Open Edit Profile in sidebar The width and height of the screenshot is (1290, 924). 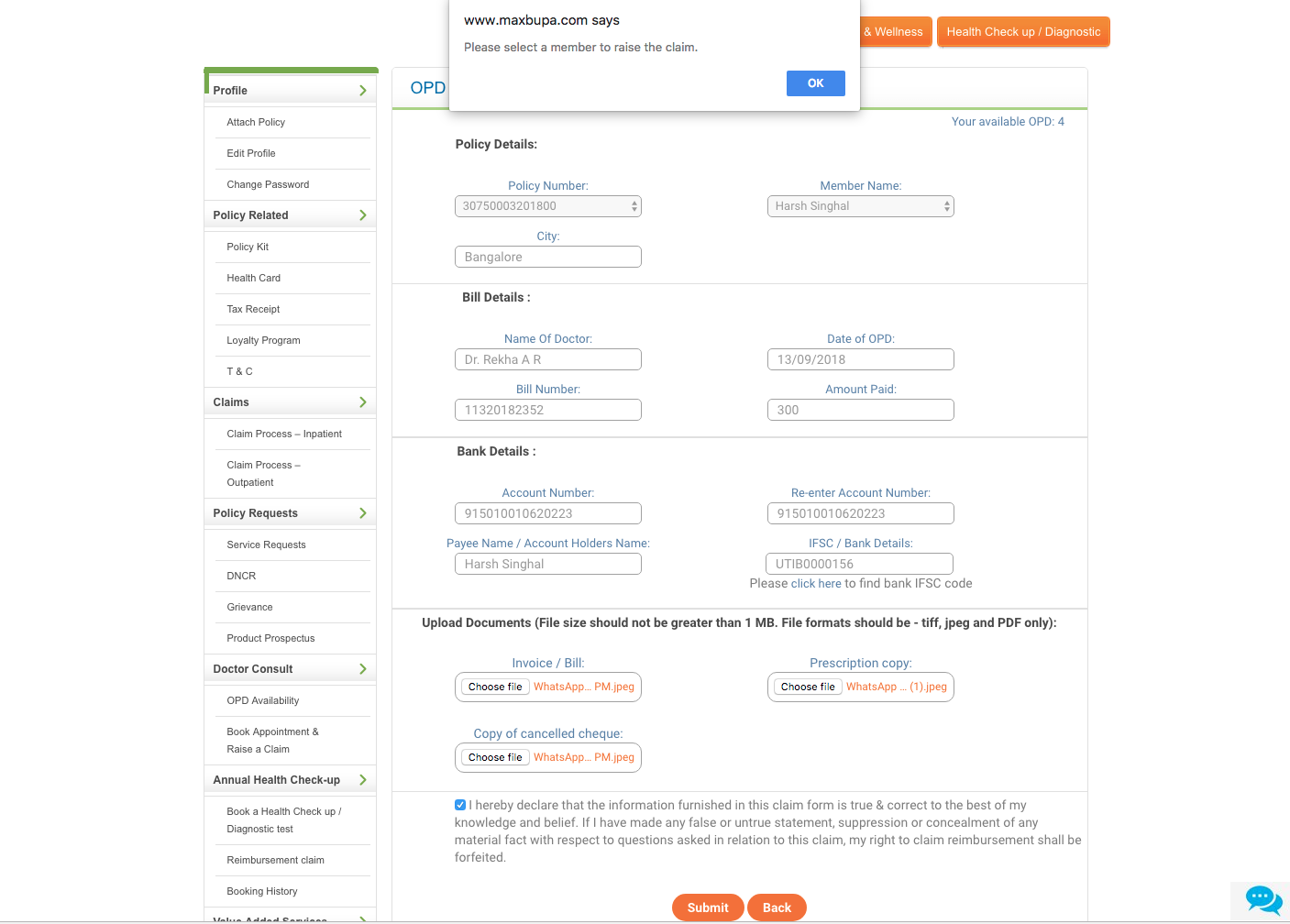[x=251, y=153]
